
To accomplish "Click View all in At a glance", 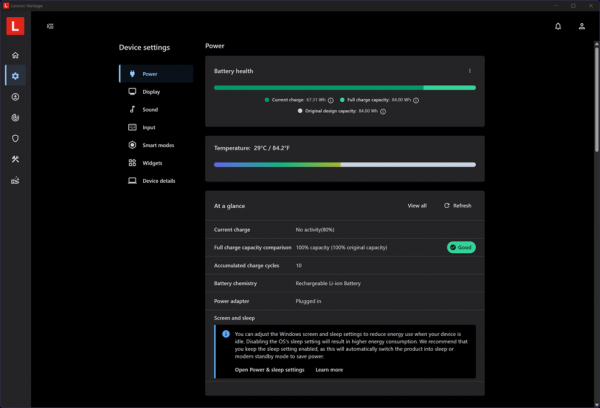I will [417, 206].
